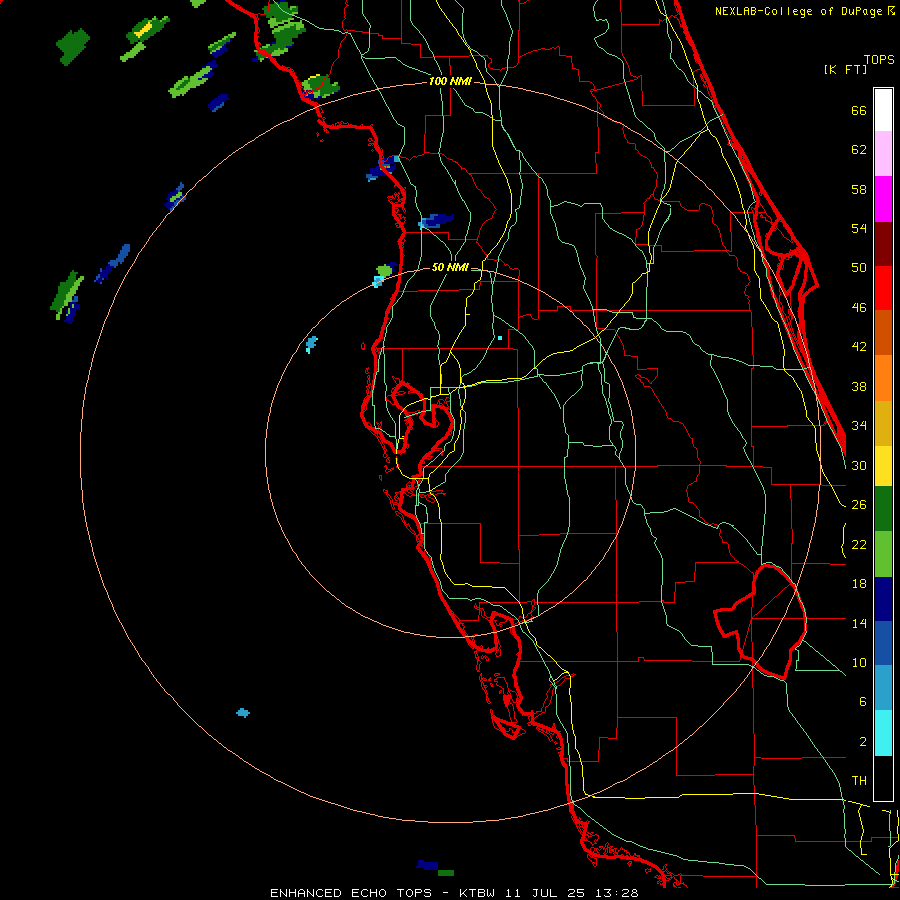Click the dark green legend swatch
Screen dimensions: 900x900
883,509
